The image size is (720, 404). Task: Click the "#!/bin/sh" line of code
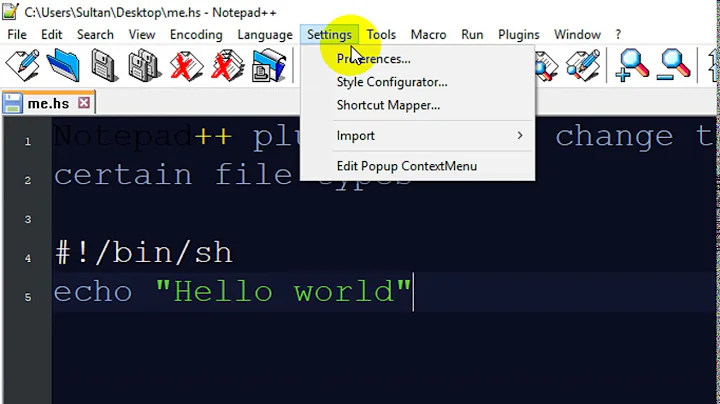tap(144, 252)
